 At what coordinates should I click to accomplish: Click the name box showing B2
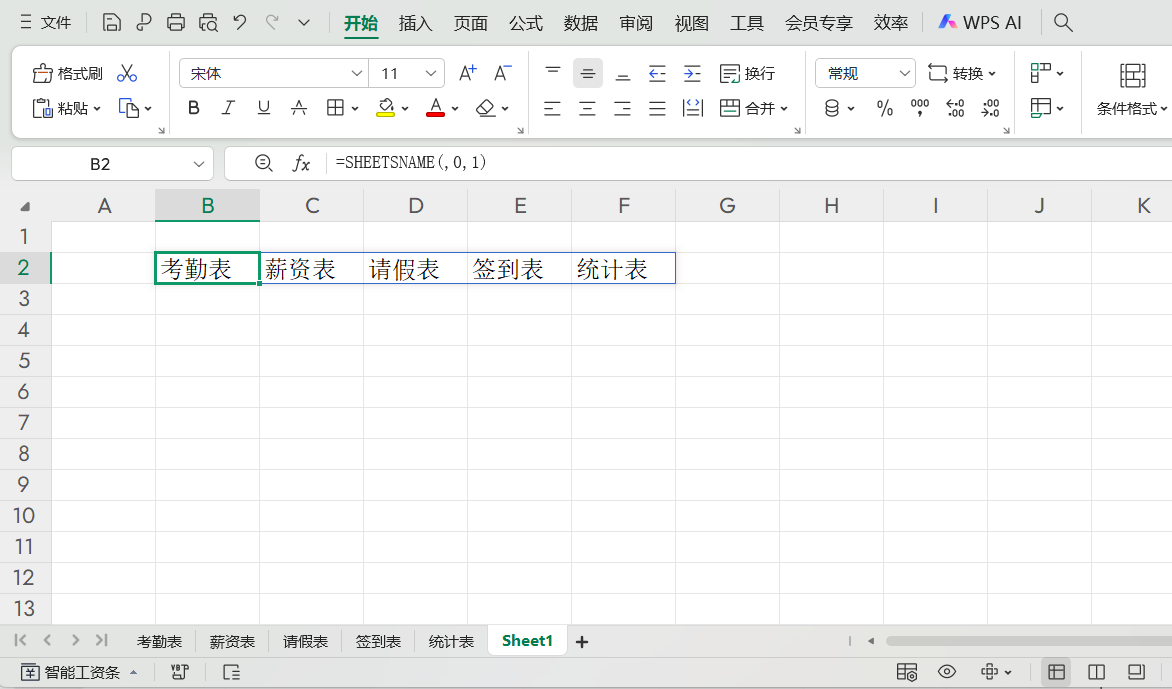point(100,162)
